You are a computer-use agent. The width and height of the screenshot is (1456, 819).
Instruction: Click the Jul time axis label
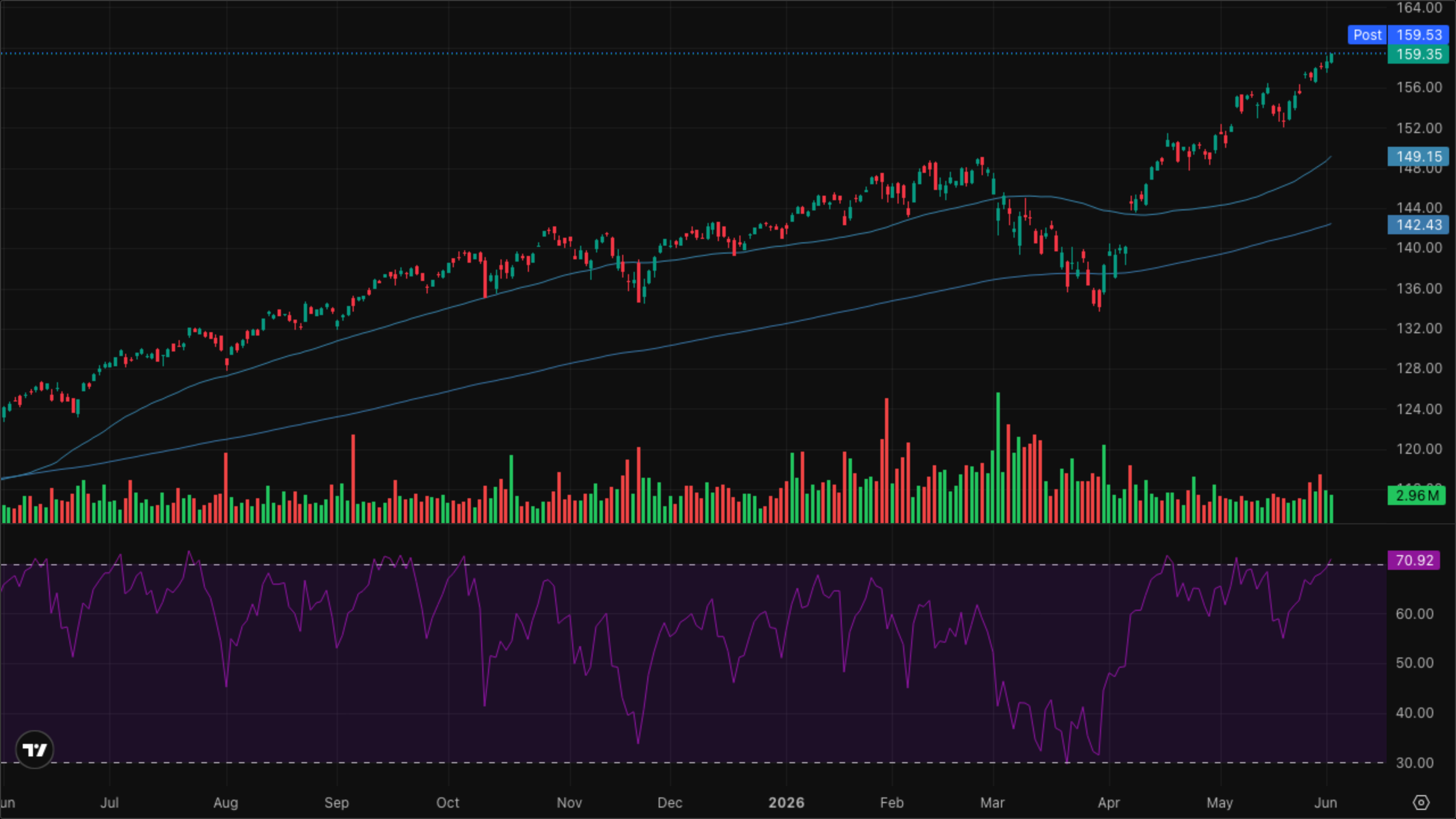pyautogui.click(x=109, y=803)
